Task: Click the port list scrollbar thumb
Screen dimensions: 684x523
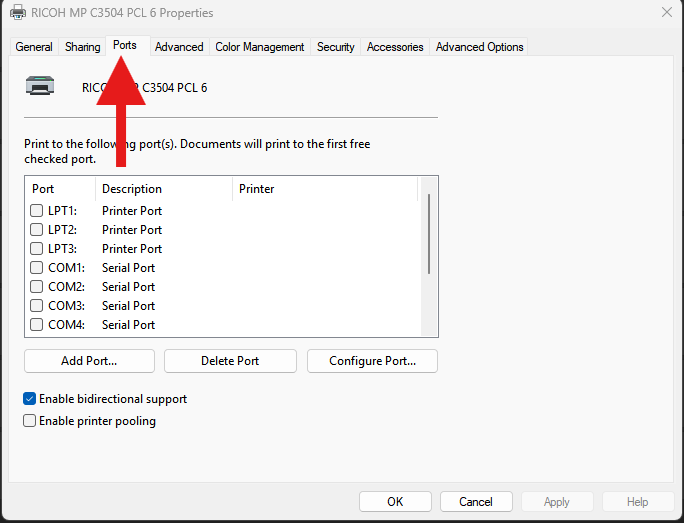Action: pyautogui.click(x=429, y=234)
